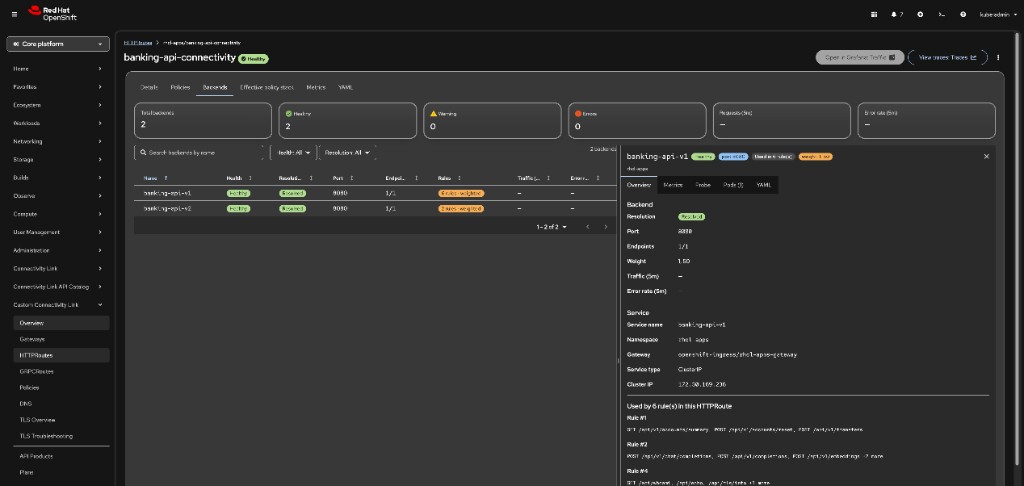Open the Core platform perspective switcher
The image size is (1024, 486).
(x=57, y=44)
